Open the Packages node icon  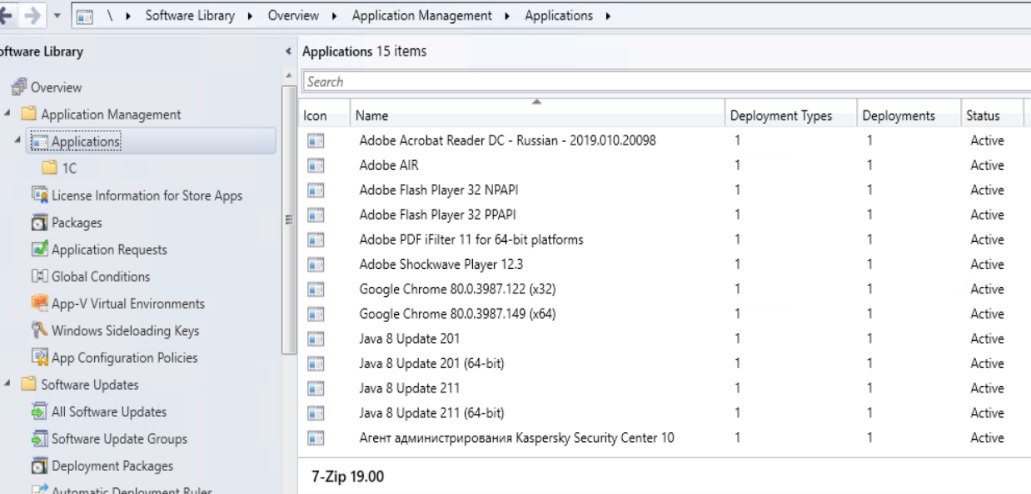coord(39,222)
